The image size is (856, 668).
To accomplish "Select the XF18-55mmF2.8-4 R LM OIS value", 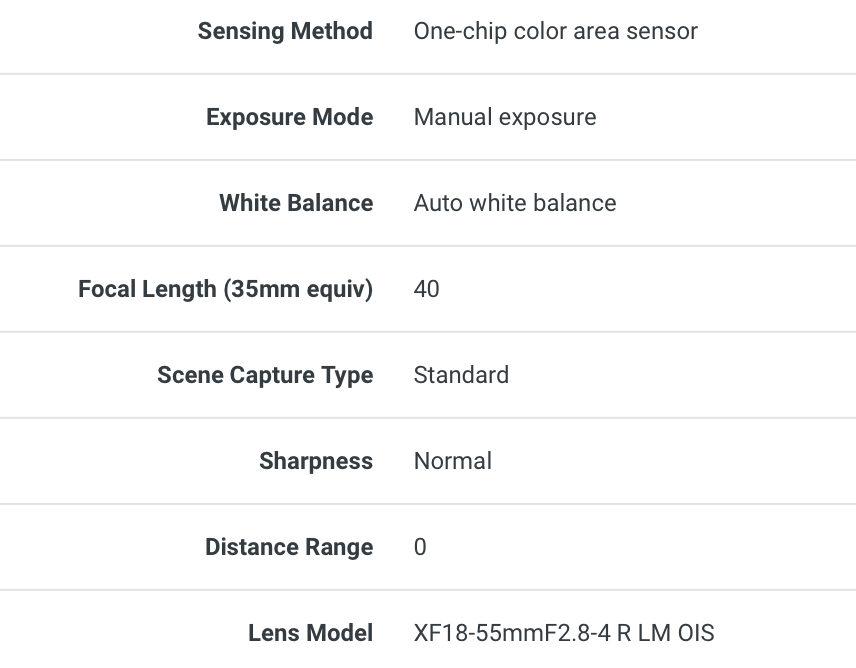I will (x=563, y=633).
